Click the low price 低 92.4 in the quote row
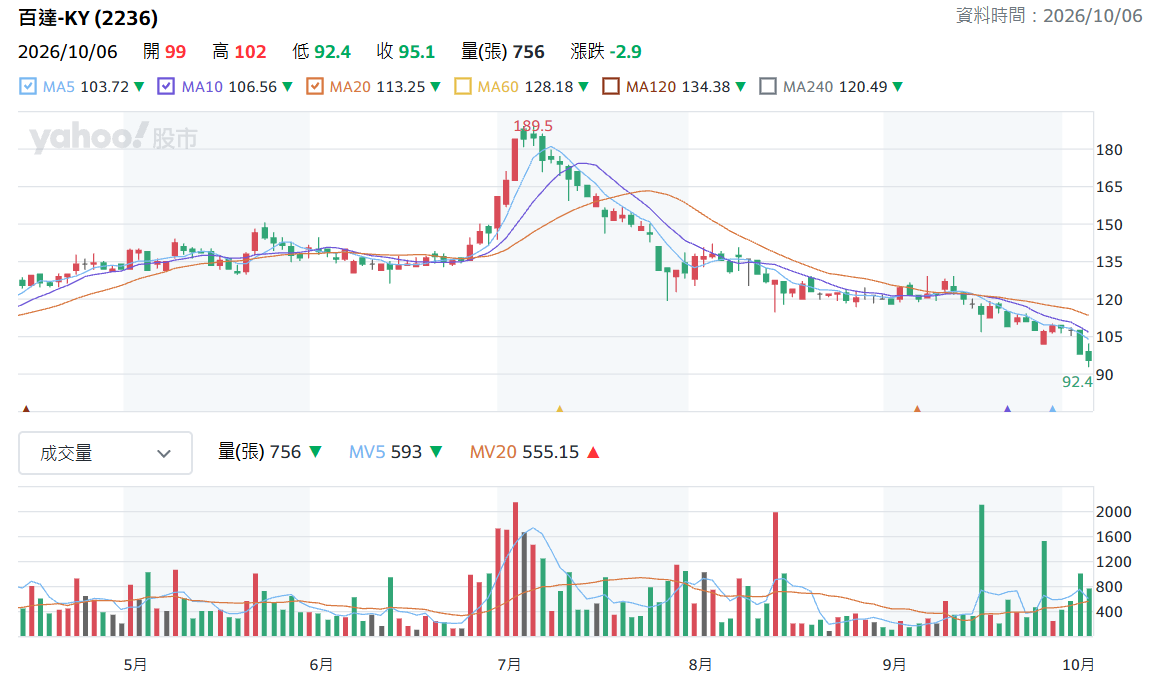 click(x=322, y=52)
